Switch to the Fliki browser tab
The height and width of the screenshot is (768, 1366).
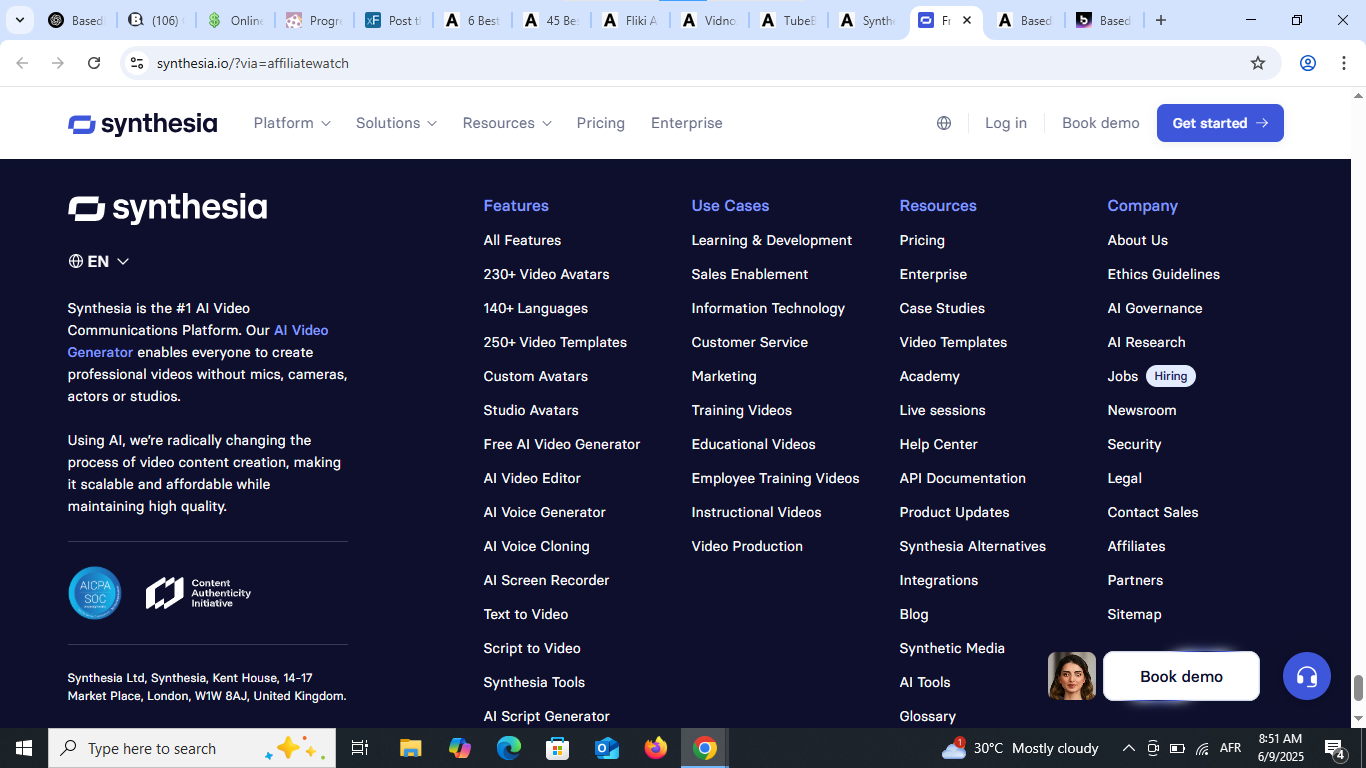[x=629, y=20]
